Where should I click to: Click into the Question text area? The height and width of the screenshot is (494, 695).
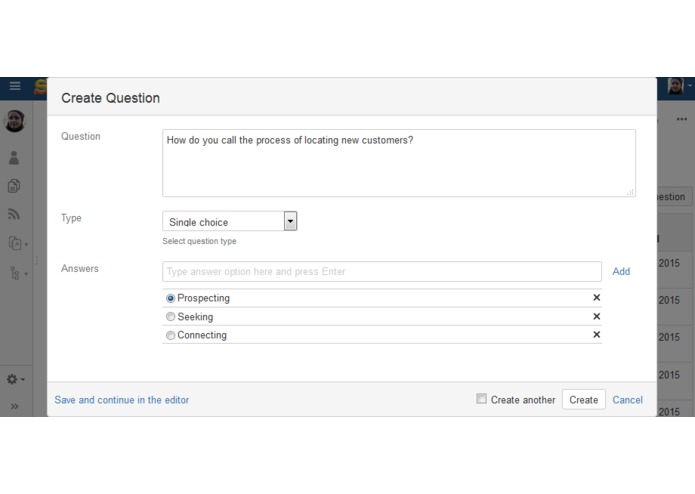tap(399, 163)
